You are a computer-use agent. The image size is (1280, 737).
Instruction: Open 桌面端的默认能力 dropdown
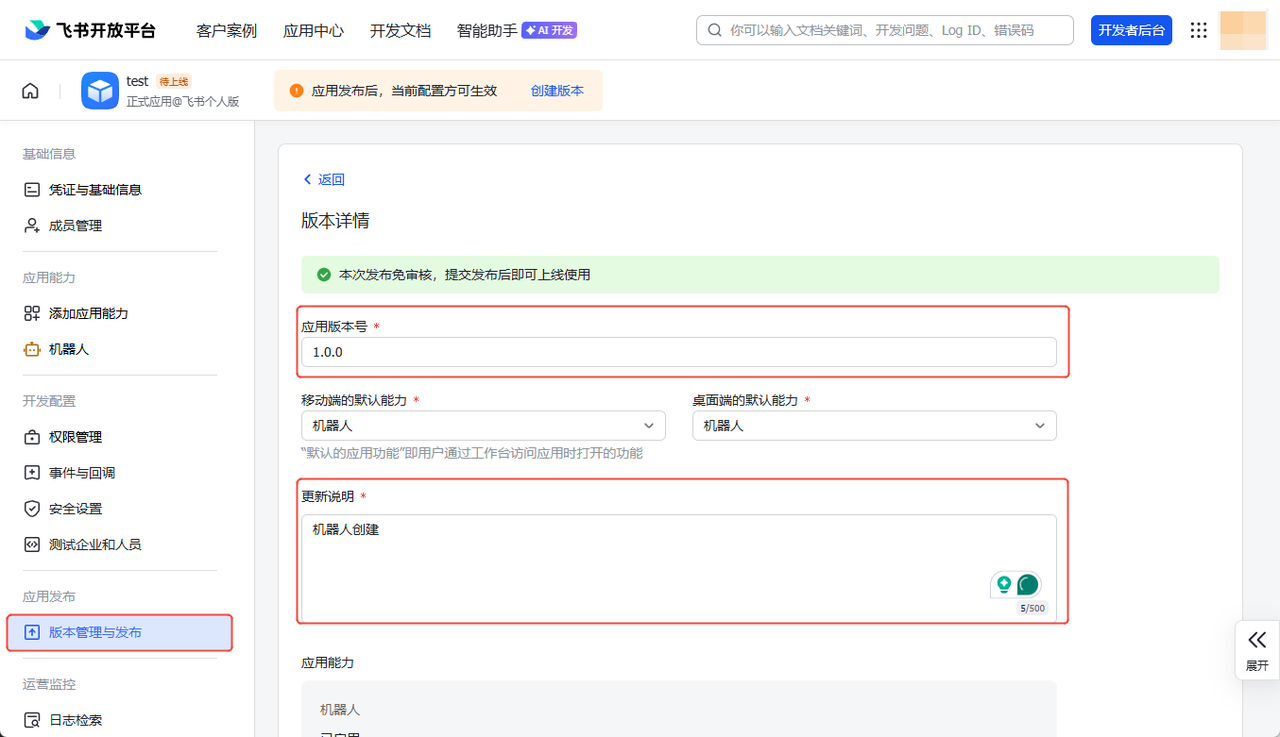874,426
